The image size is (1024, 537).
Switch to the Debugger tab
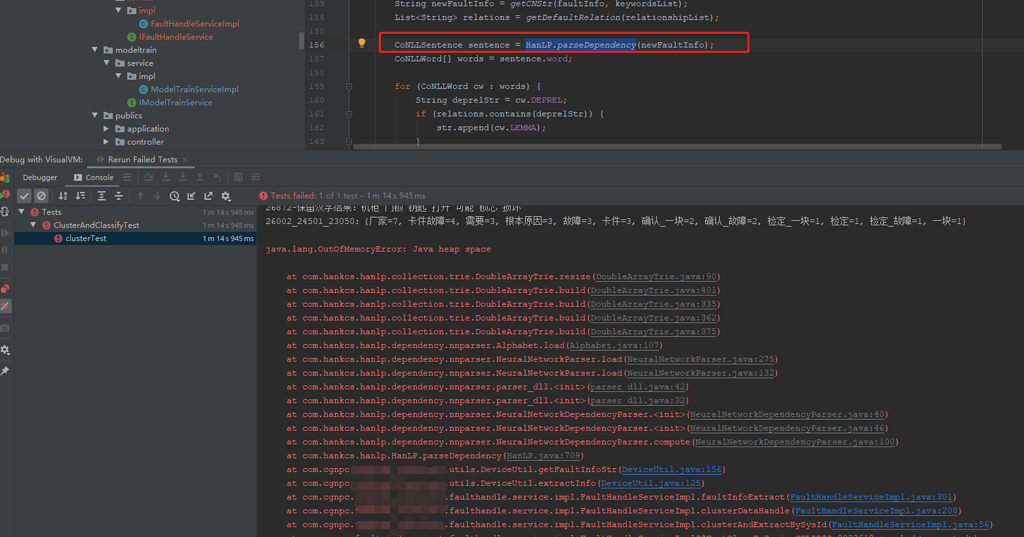40,177
